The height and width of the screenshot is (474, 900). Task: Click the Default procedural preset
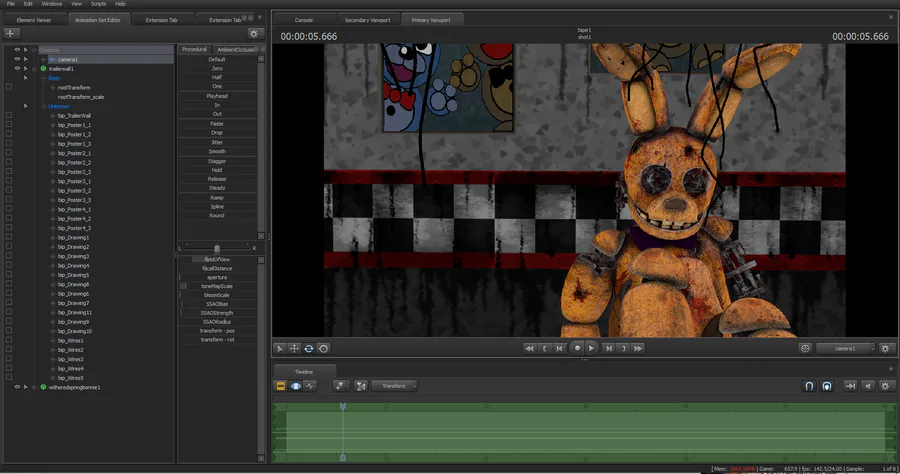click(217, 59)
